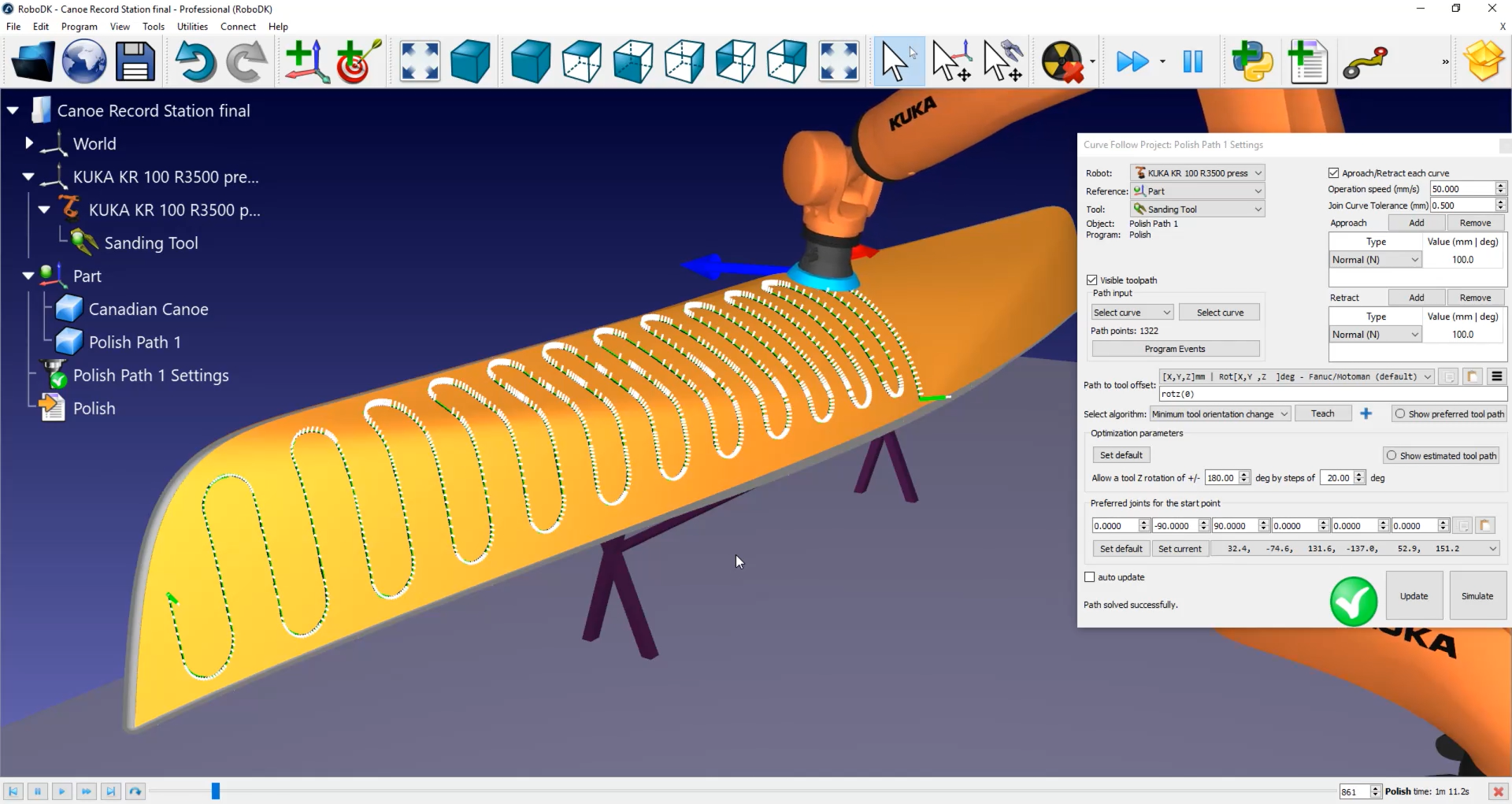Add a new Python program icon
Screen dimensions: 1512x804
pos(1252,61)
